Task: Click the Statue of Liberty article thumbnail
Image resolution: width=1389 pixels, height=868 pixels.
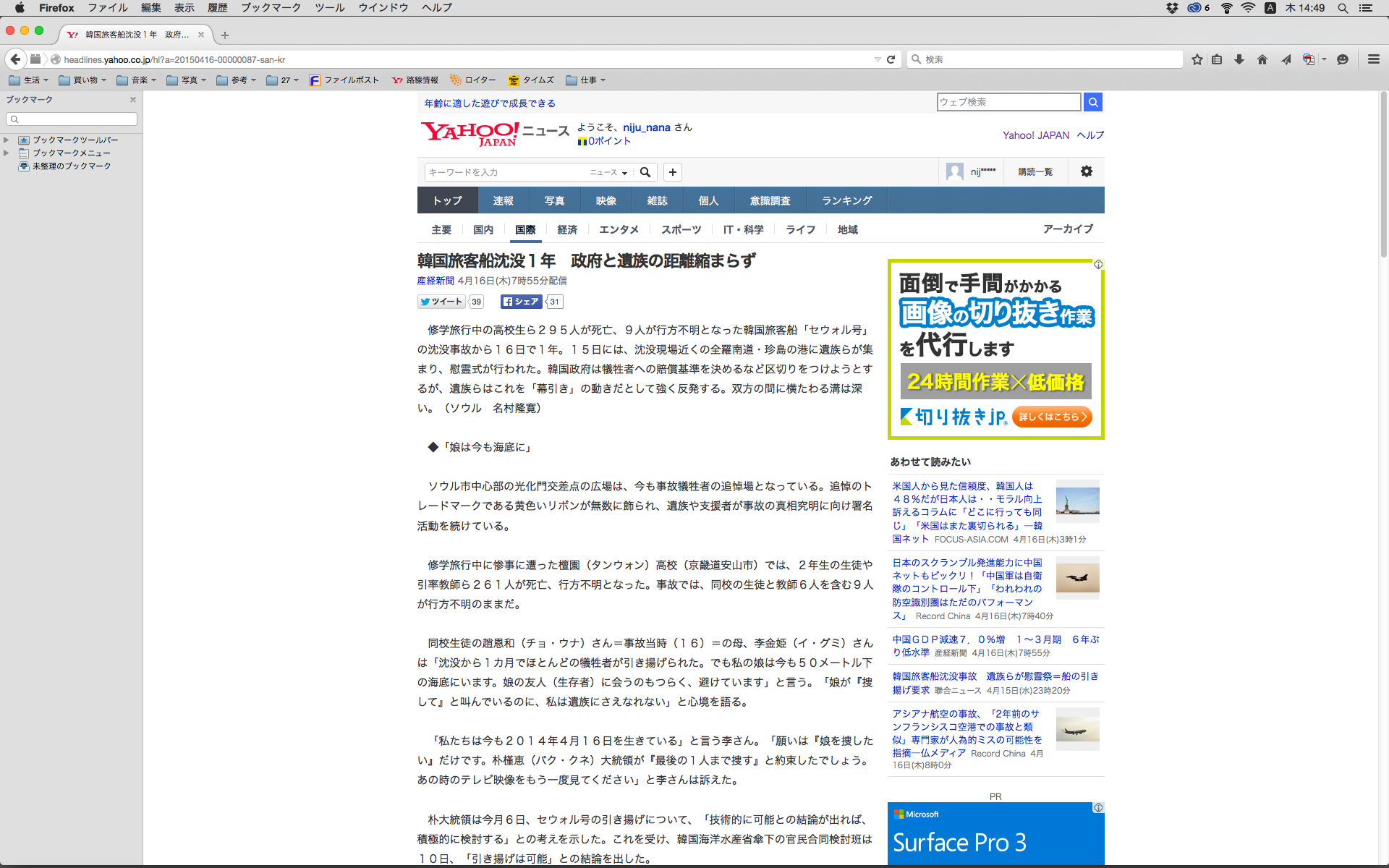Action: pos(1077,501)
